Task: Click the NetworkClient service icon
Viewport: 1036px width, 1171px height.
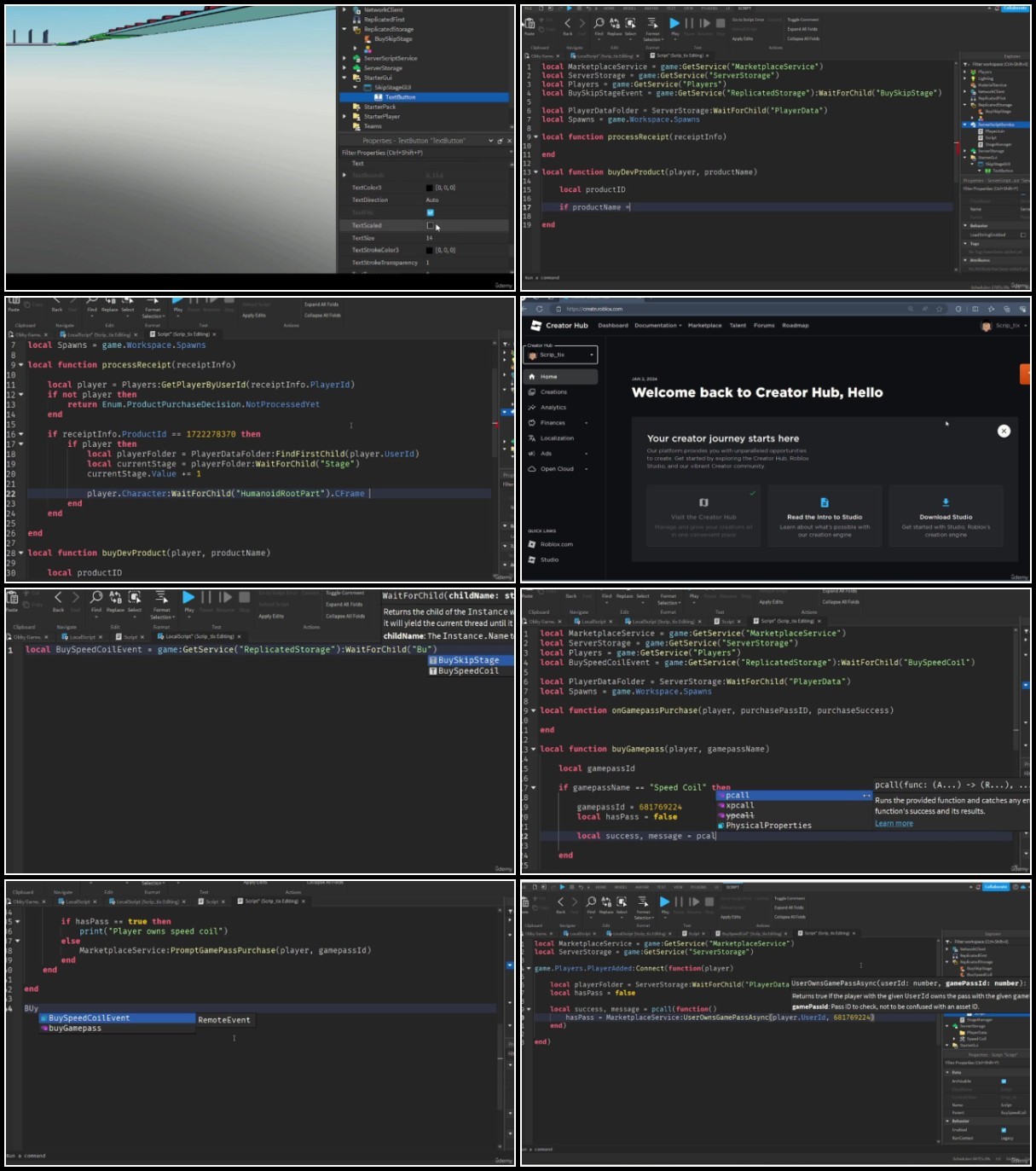Action: tap(357, 10)
